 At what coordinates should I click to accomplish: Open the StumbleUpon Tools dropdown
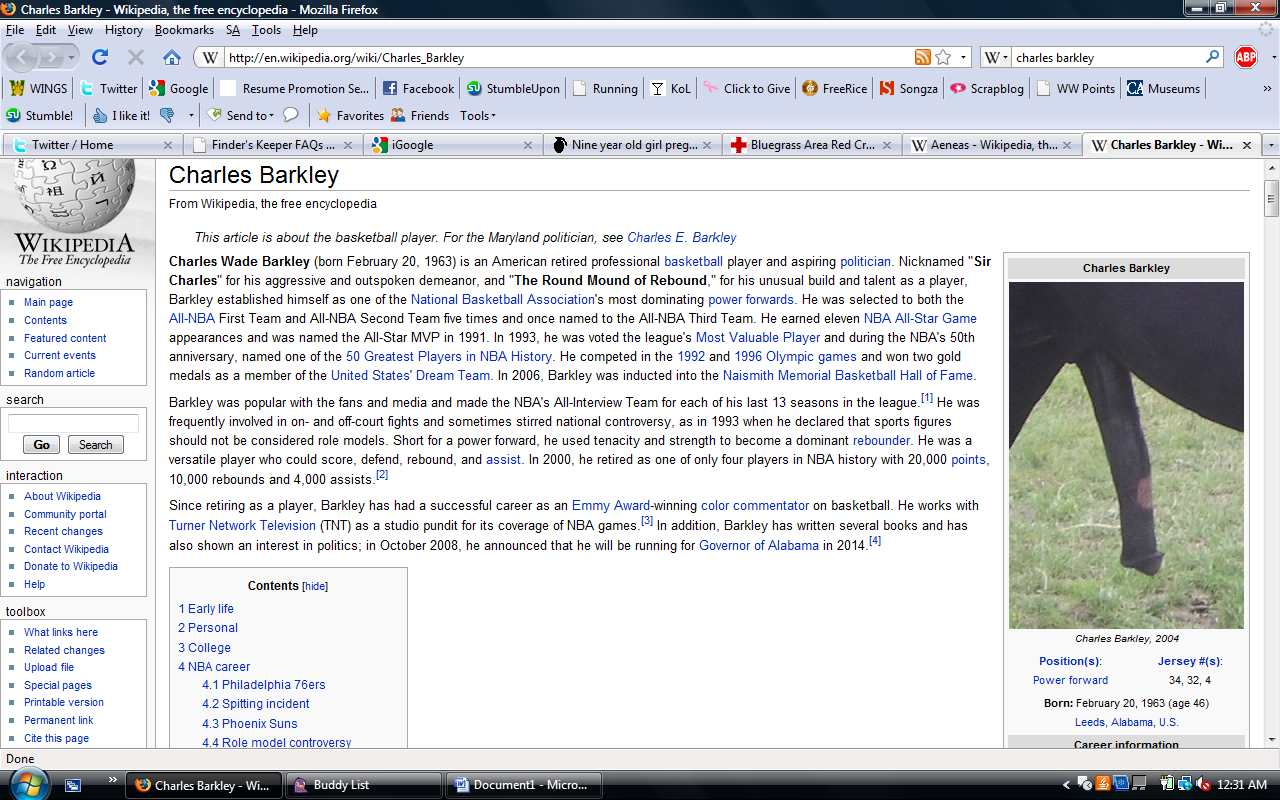[479, 115]
